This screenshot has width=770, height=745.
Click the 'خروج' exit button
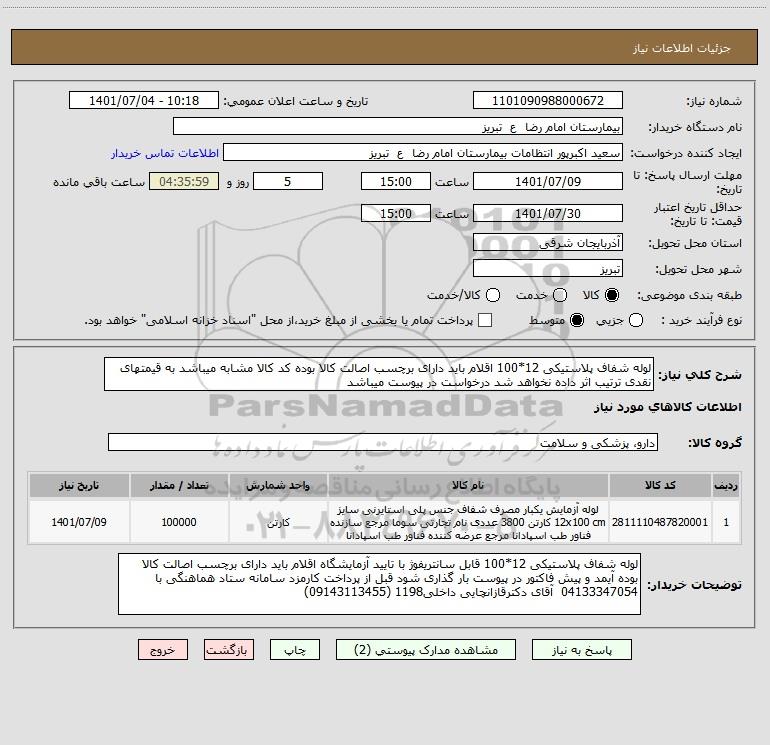[163, 650]
